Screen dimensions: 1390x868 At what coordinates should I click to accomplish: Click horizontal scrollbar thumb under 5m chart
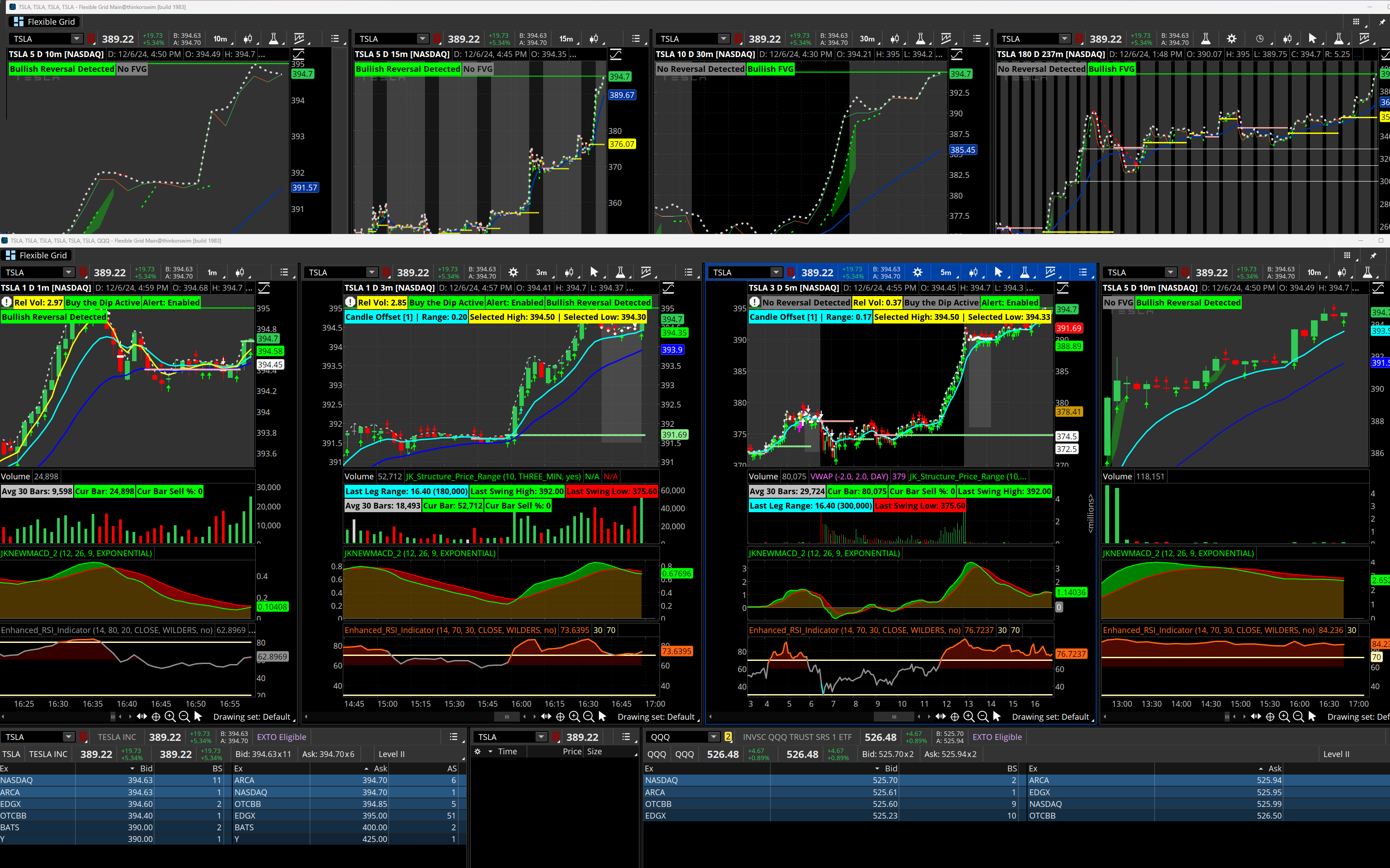click(894, 717)
